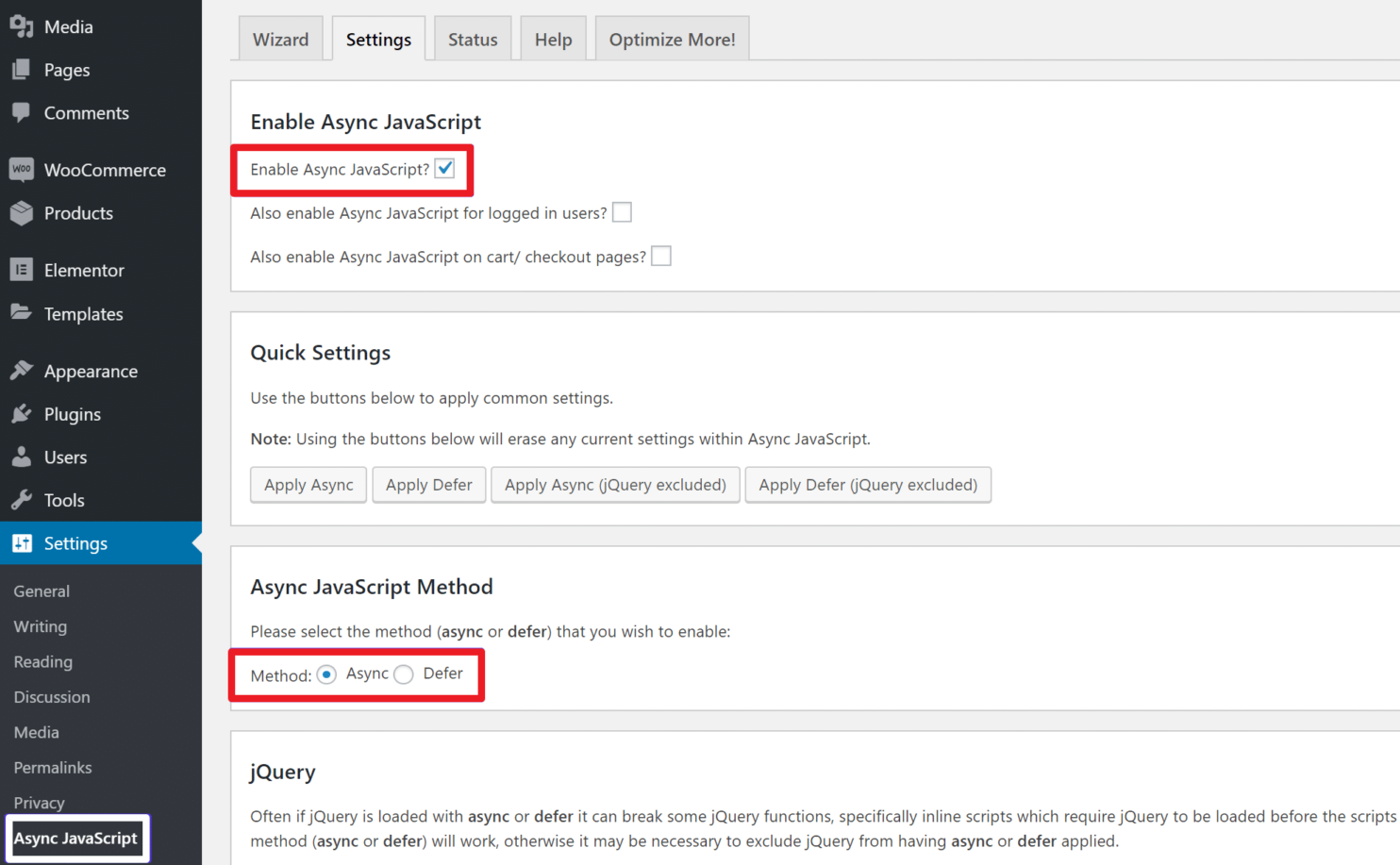Select the Async method radio button
Viewport: 1400px width, 865px height.
[326, 674]
